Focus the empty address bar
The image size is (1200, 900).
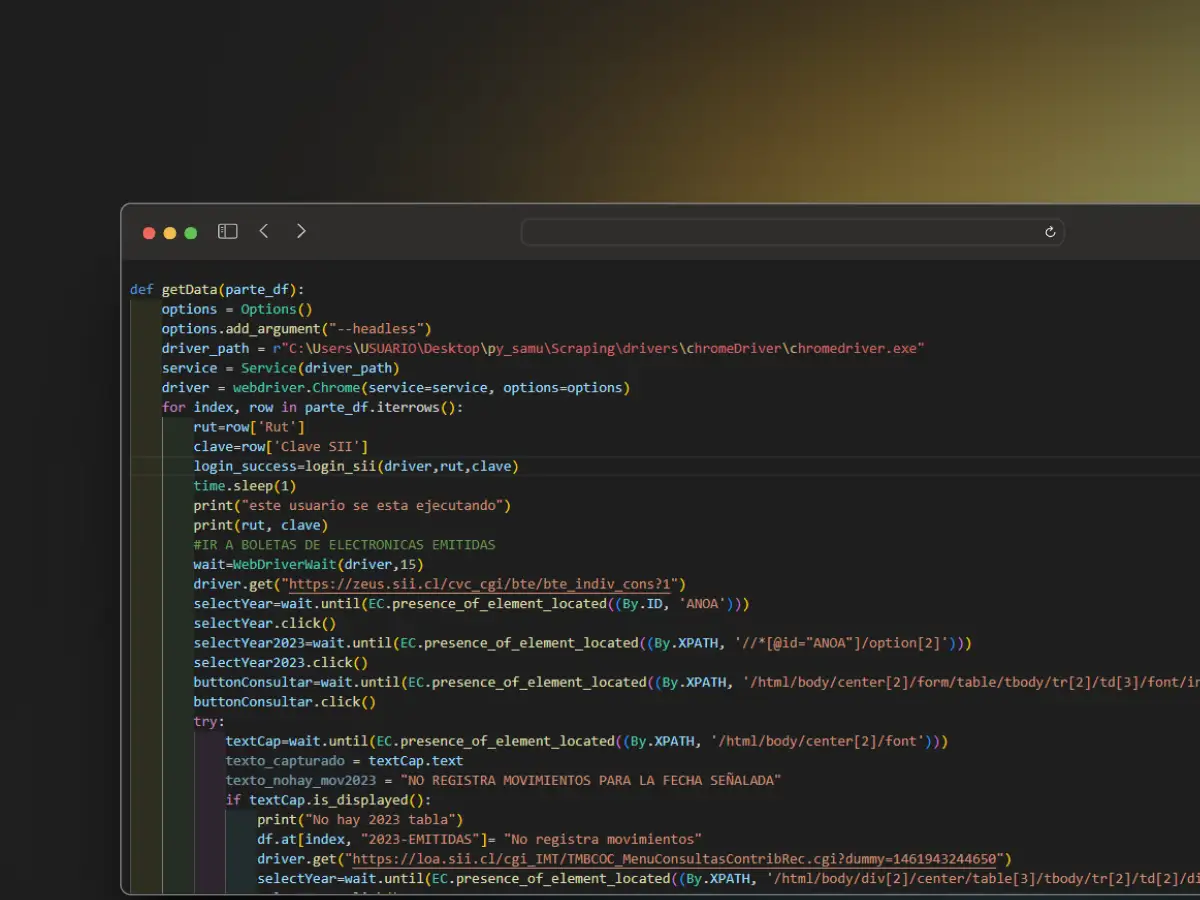pos(792,232)
